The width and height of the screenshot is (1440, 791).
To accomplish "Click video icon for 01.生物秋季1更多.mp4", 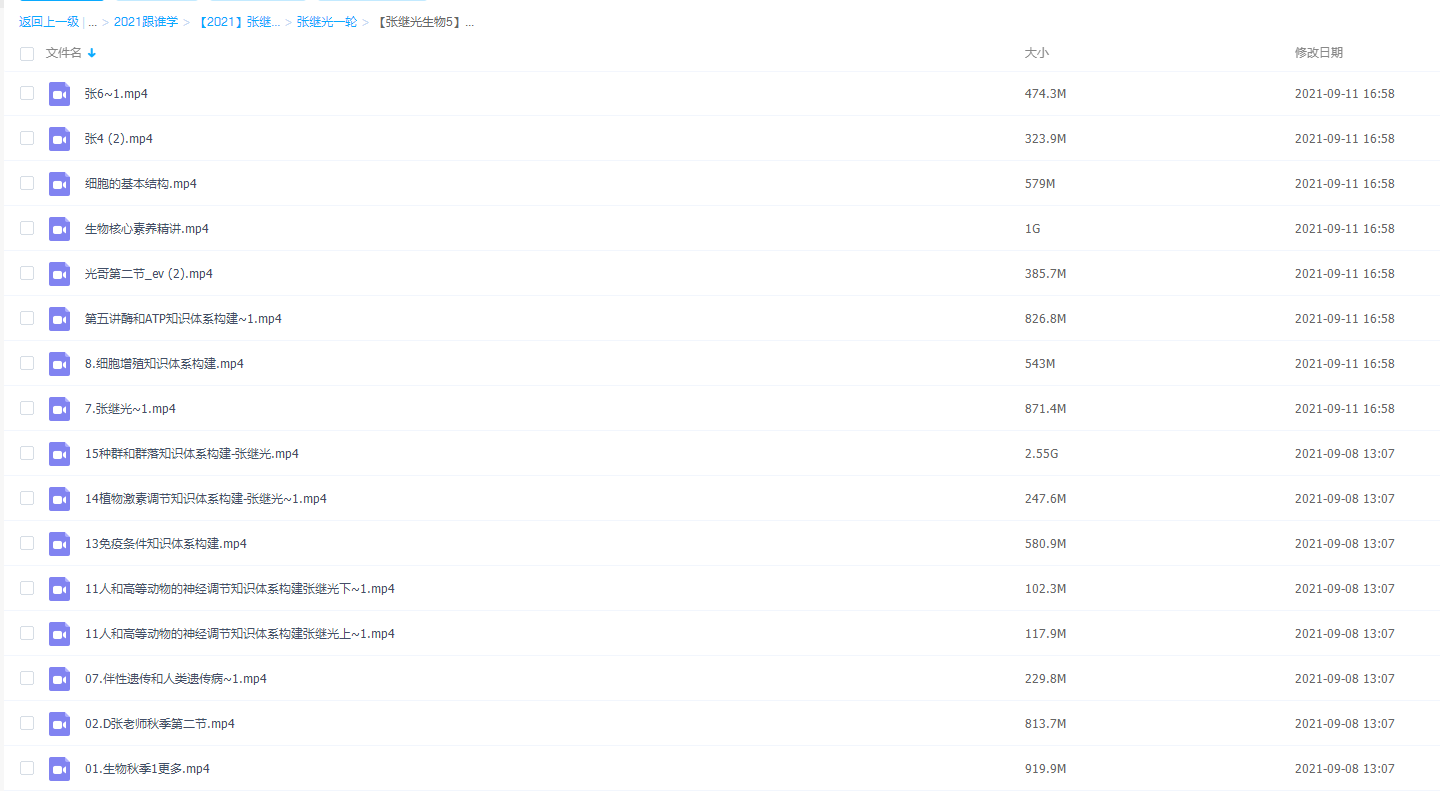I will click(x=59, y=769).
